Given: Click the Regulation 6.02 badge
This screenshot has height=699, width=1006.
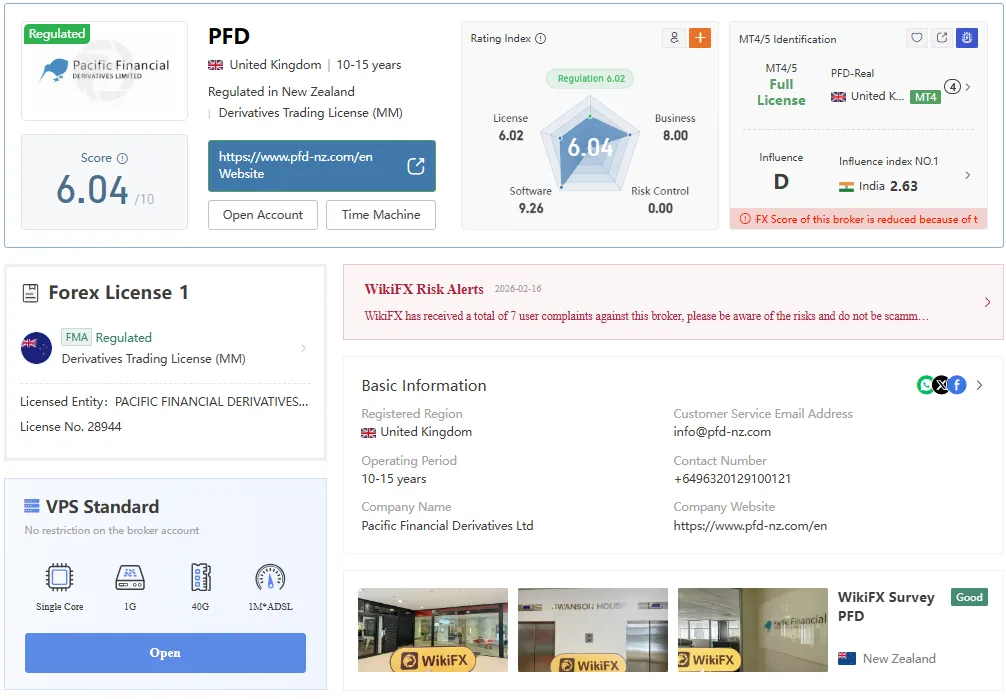Looking at the screenshot, I should 591,78.
